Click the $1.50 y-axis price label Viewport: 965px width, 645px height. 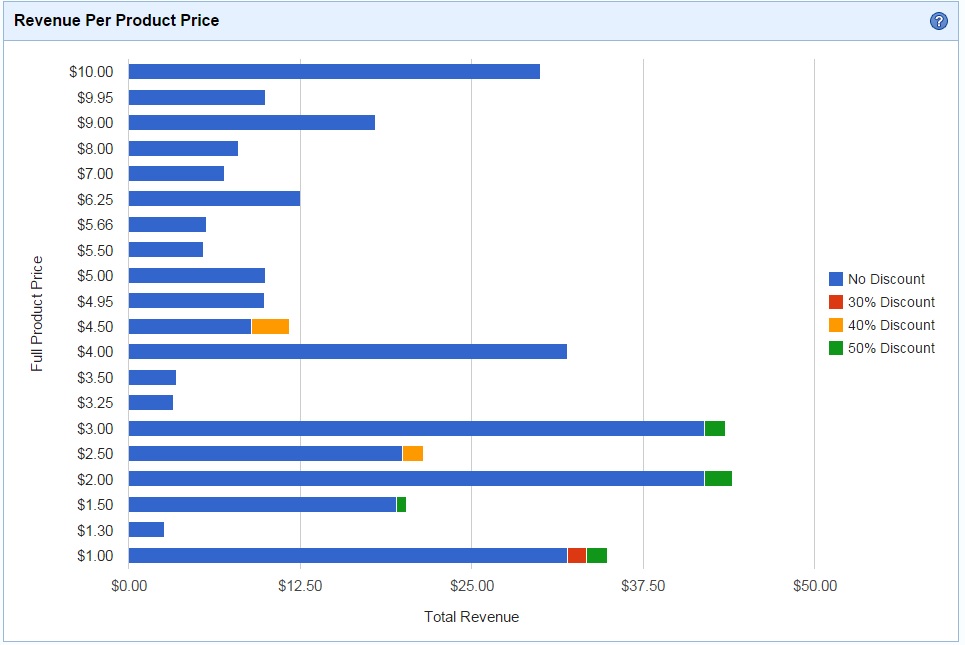tap(95, 505)
